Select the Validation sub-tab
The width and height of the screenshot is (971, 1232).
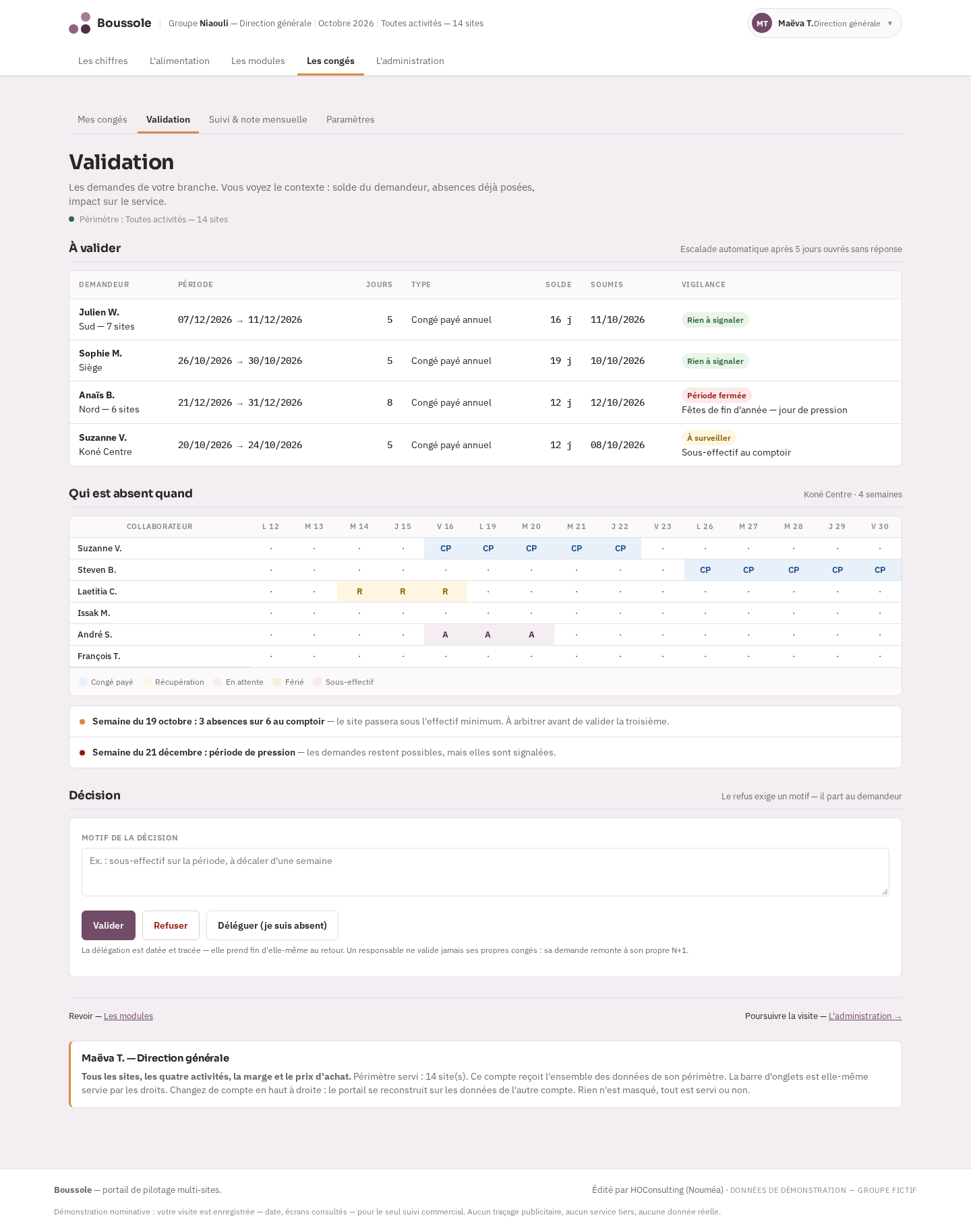coord(168,119)
